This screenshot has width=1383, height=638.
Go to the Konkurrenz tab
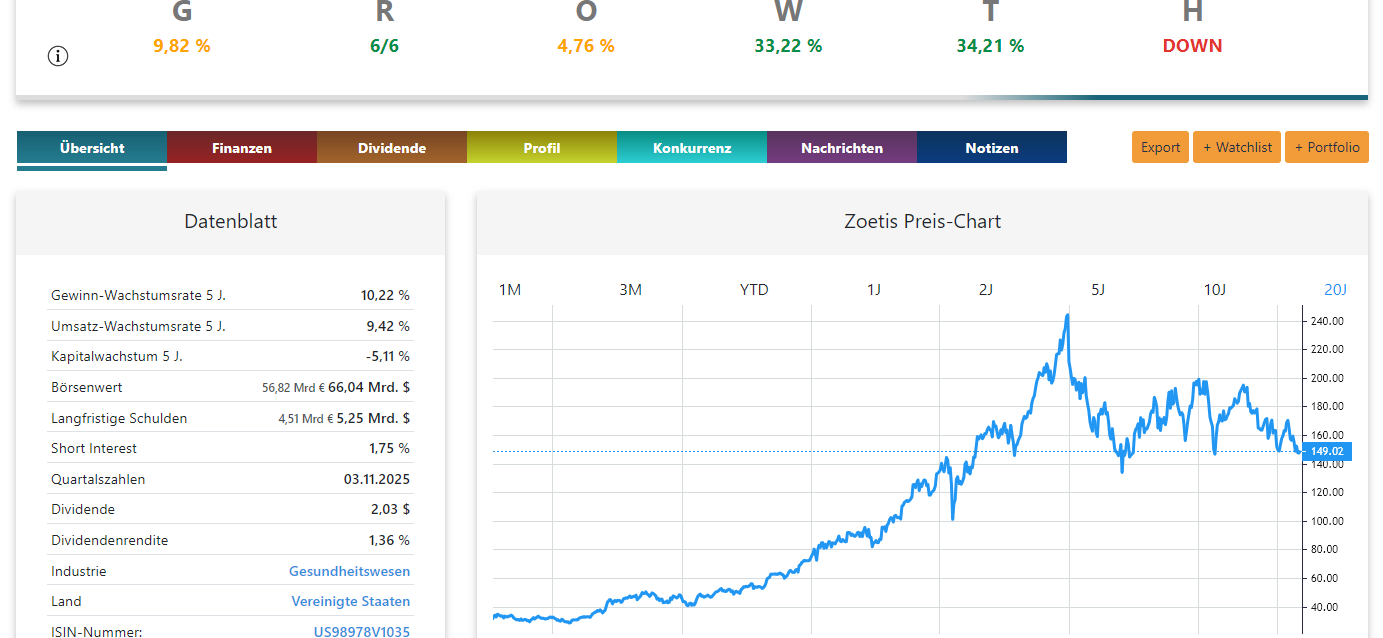point(692,148)
